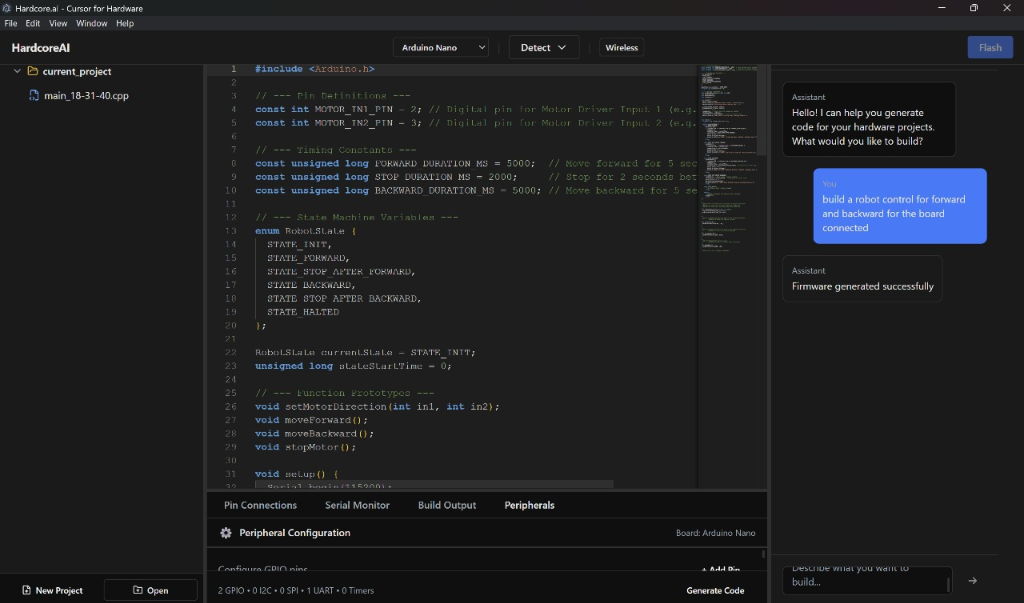
Task: Click the Generate Code button
Action: (x=715, y=590)
